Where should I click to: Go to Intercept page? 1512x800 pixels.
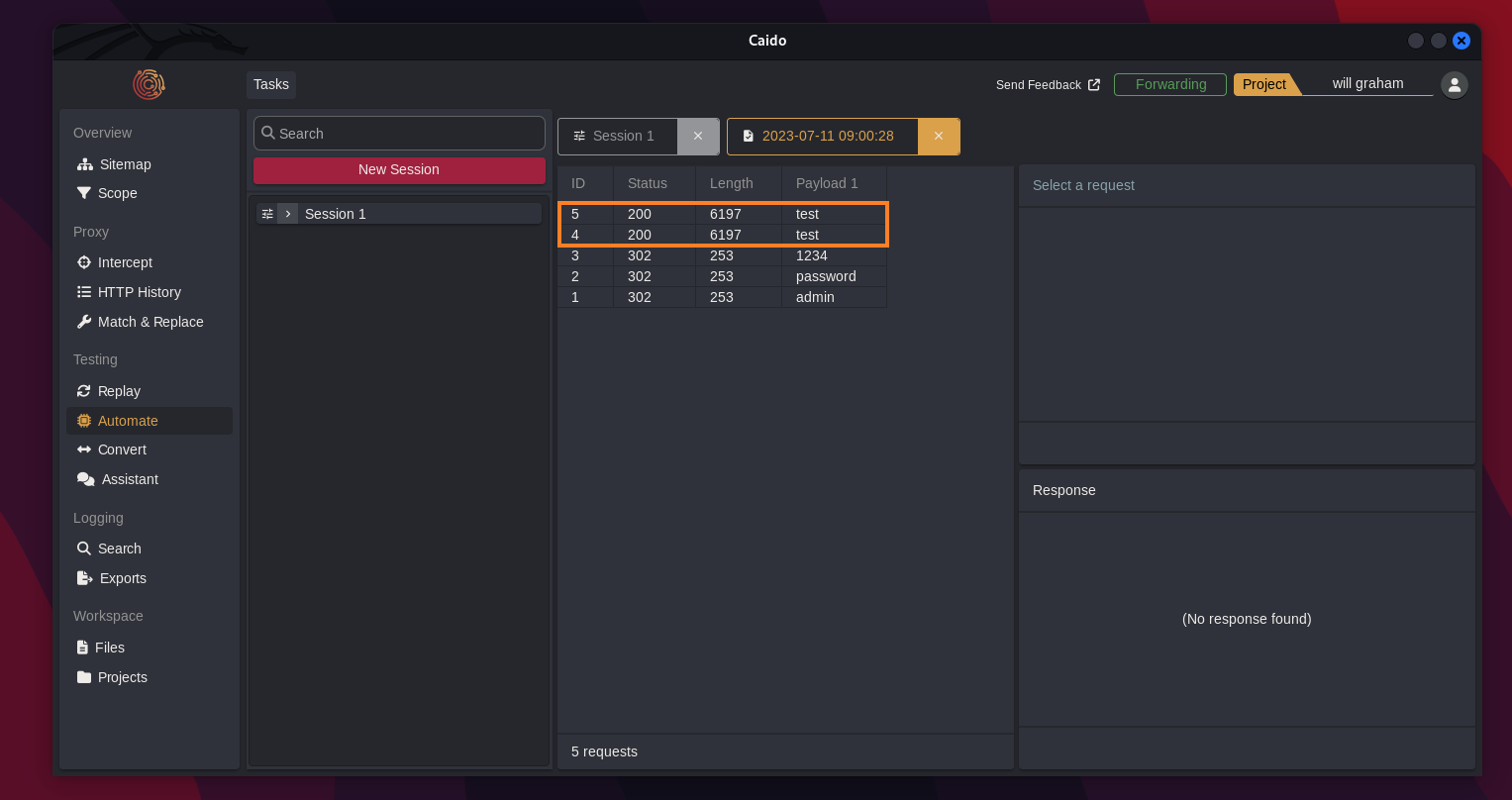150,262
